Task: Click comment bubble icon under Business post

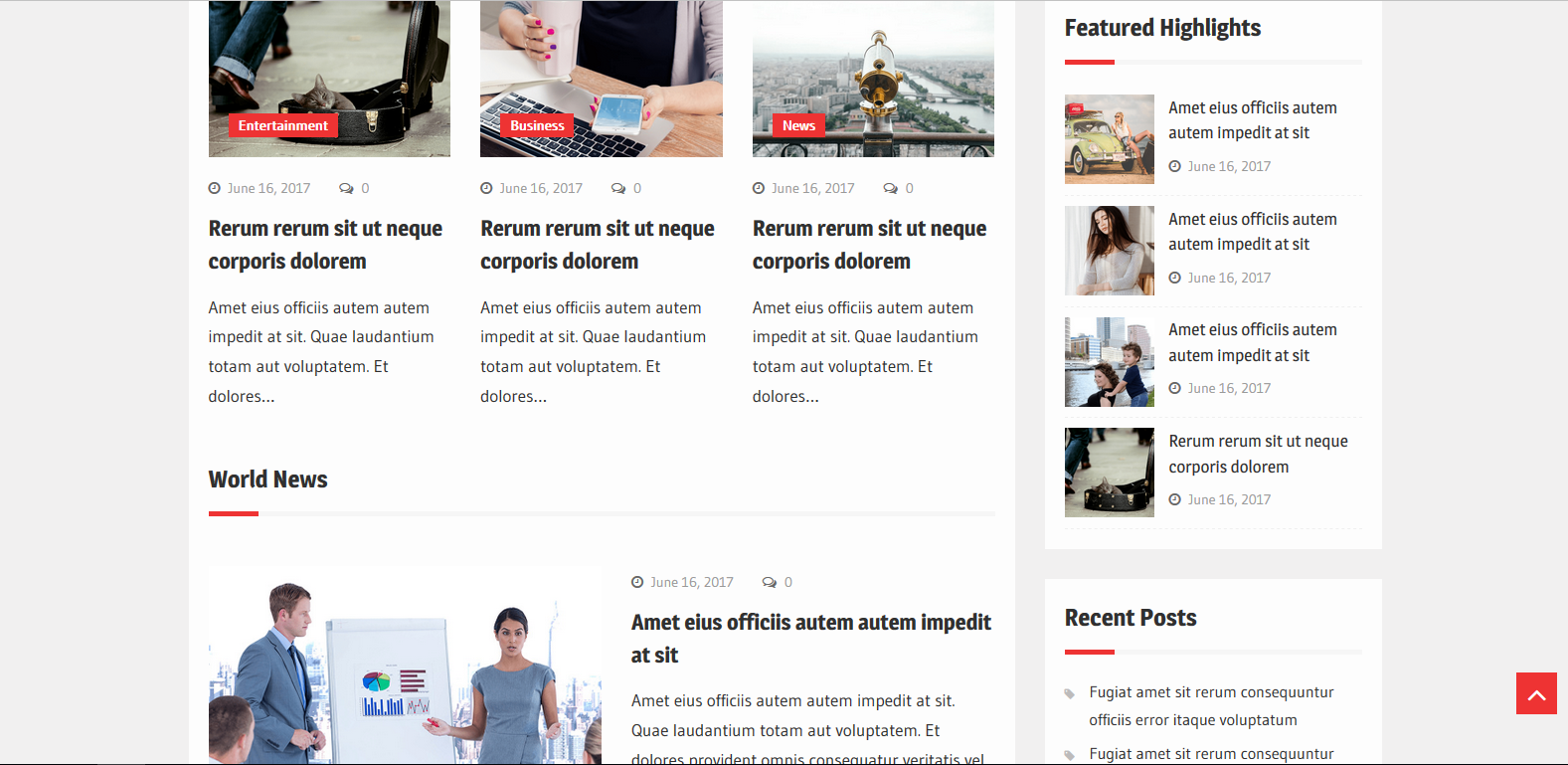Action: click(x=618, y=188)
